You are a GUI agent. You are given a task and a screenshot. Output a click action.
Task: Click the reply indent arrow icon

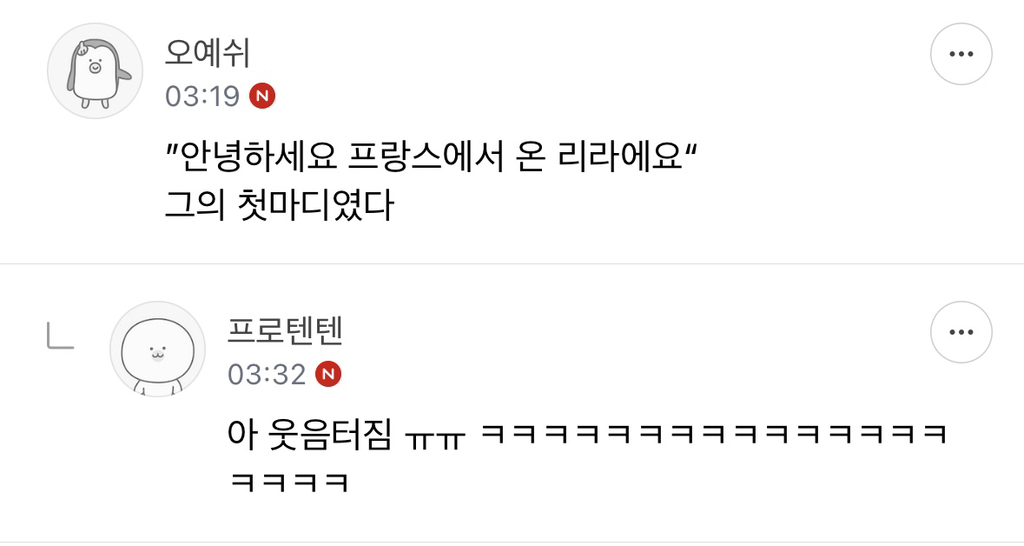[x=60, y=337]
